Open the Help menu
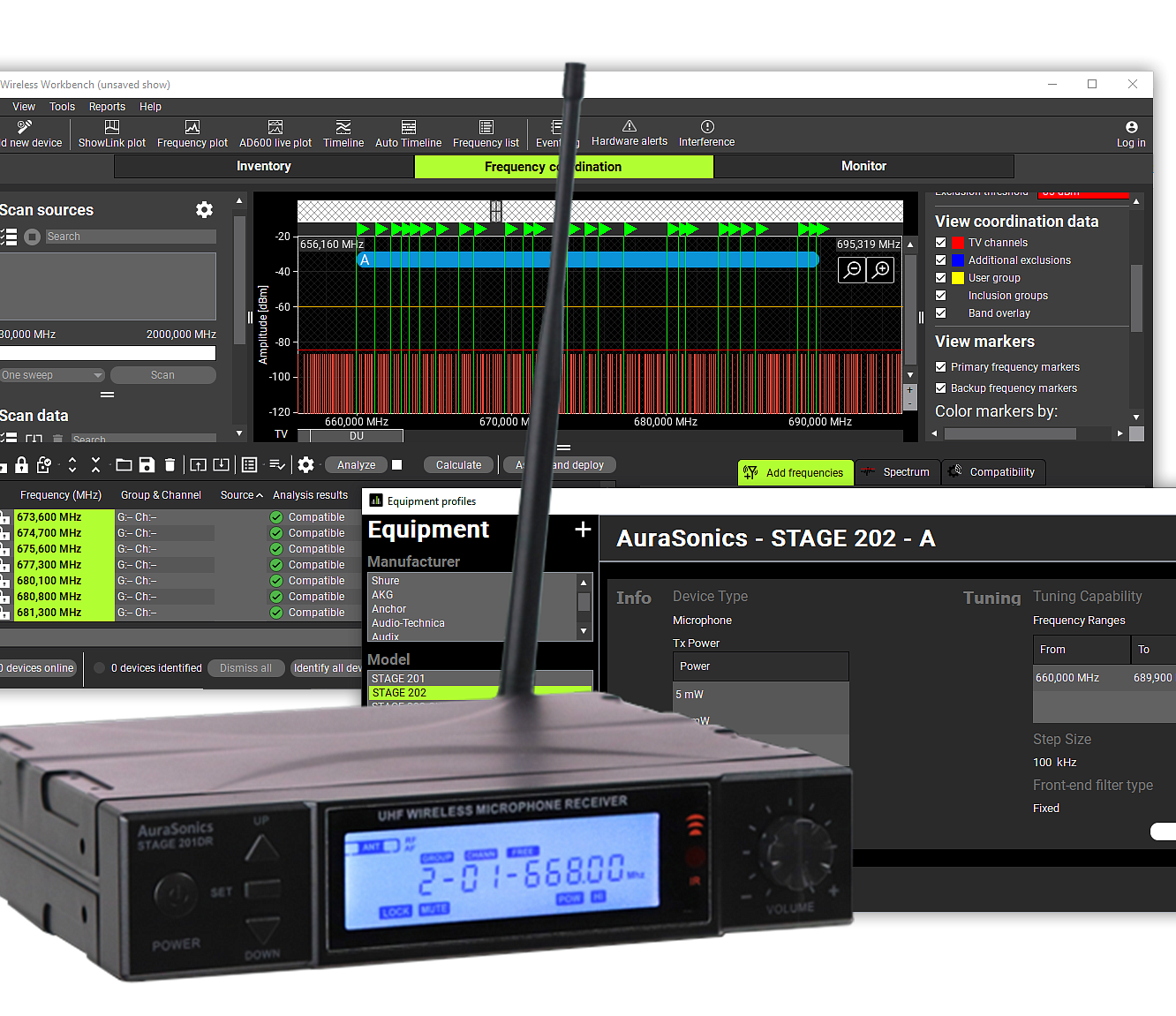Image resolution: width=1176 pixels, height=1016 pixels. pyautogui.click(x=150, y=107)
